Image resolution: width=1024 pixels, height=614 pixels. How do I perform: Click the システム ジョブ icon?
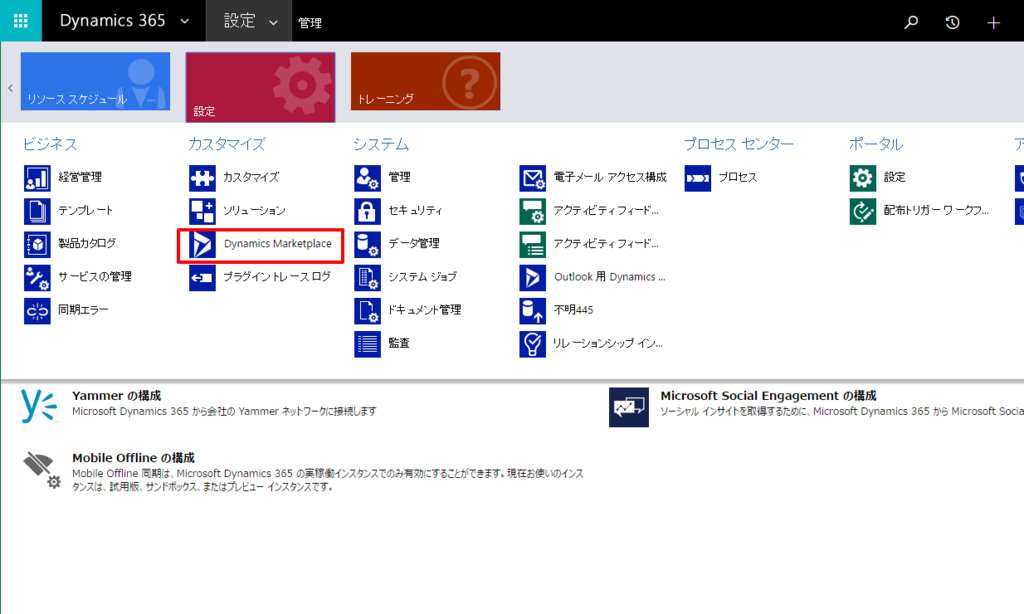[x=368, y=278]
